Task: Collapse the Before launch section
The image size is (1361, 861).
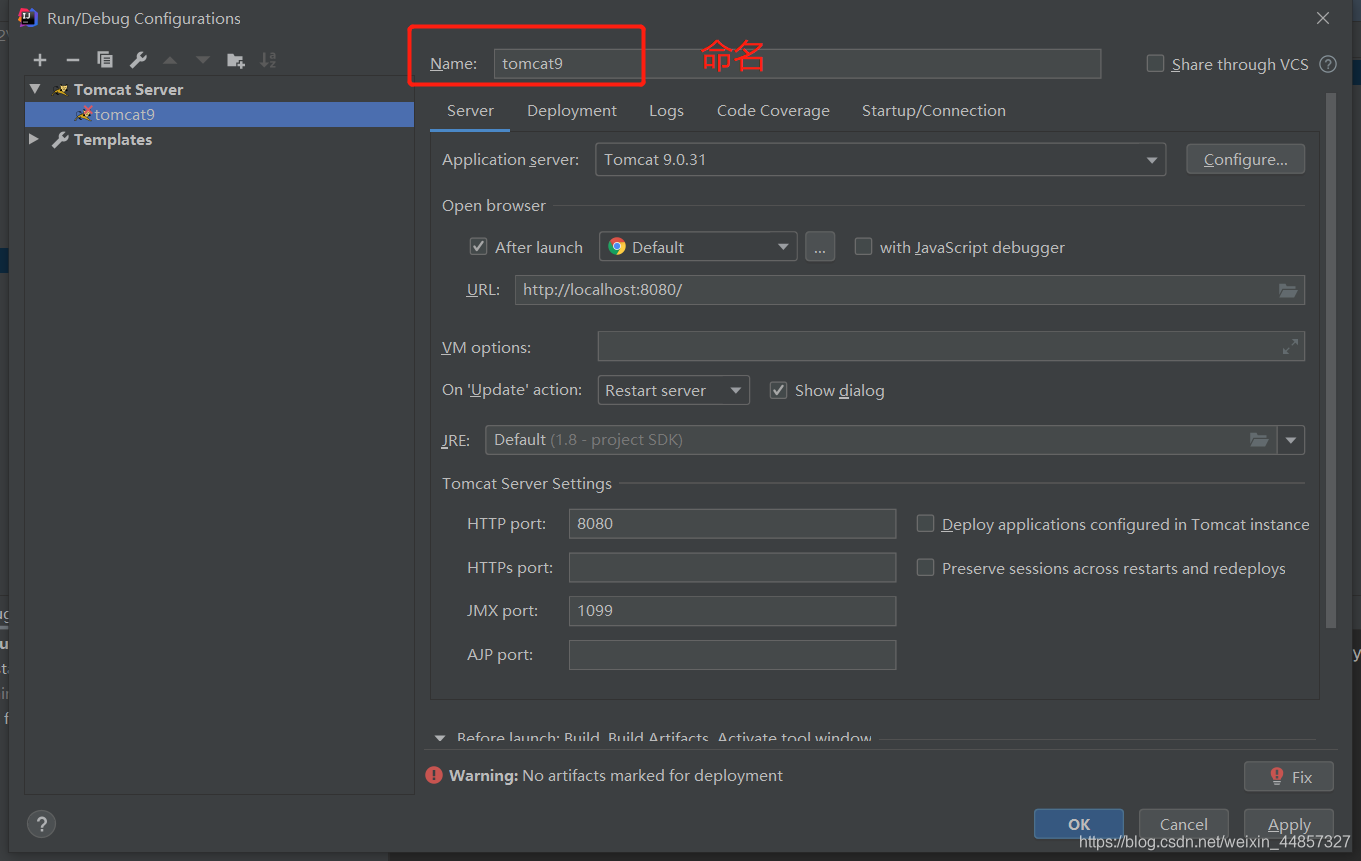Action: (439, 738)
